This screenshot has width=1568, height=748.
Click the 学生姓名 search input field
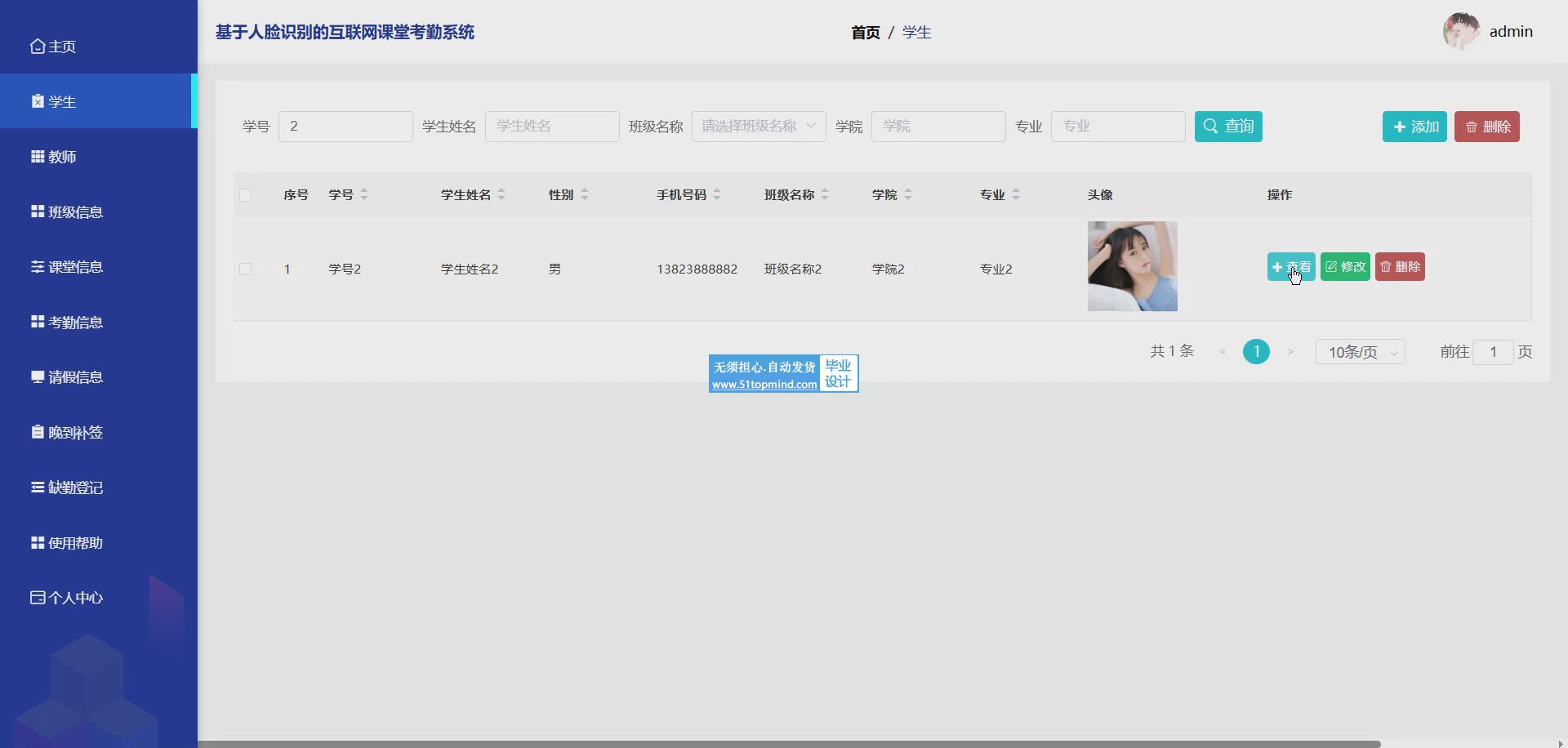[552, 127]
